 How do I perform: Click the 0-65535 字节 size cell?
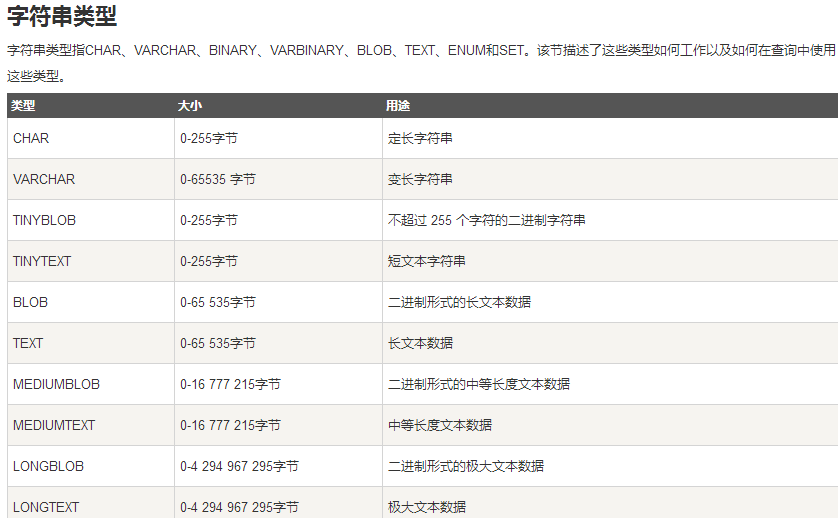[278, 179]
